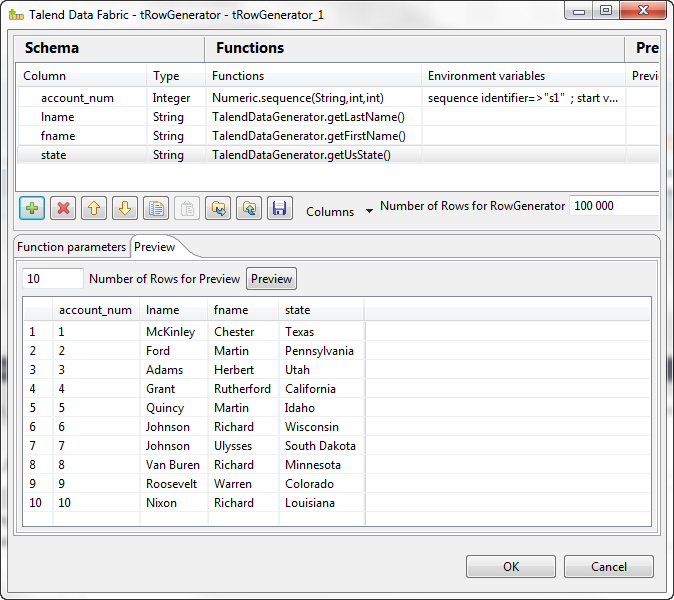The height and width of the screenshot is (600, 674).
Task: Select the Pennsylvania preview cell
Action: pyautogui.click(x=319, y=351)
